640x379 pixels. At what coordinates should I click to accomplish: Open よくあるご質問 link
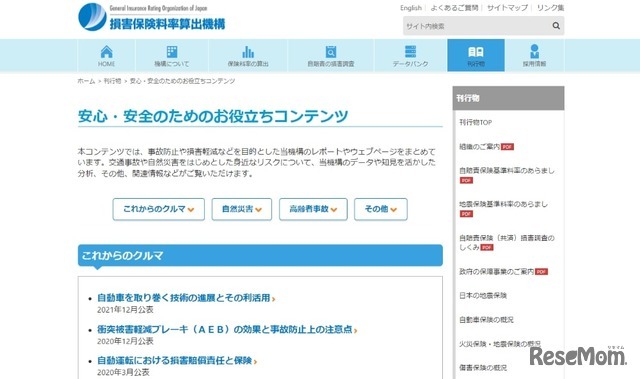(454, 8)
